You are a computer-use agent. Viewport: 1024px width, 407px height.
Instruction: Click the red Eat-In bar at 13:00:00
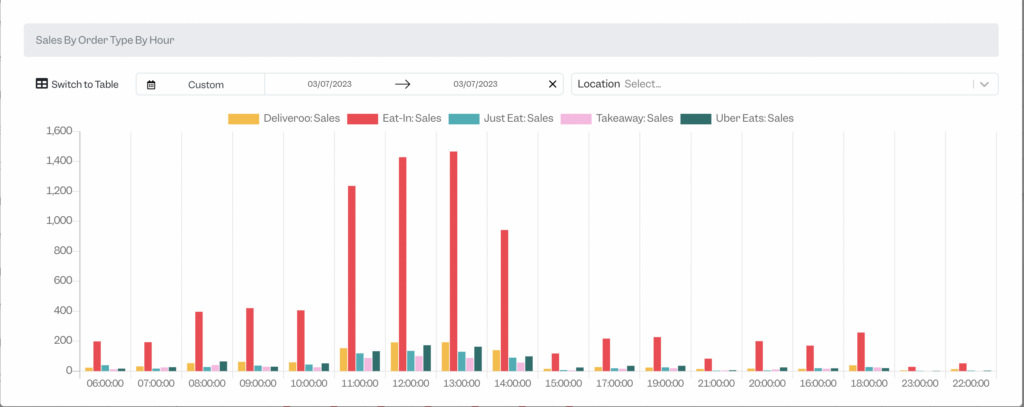[453, 261]
